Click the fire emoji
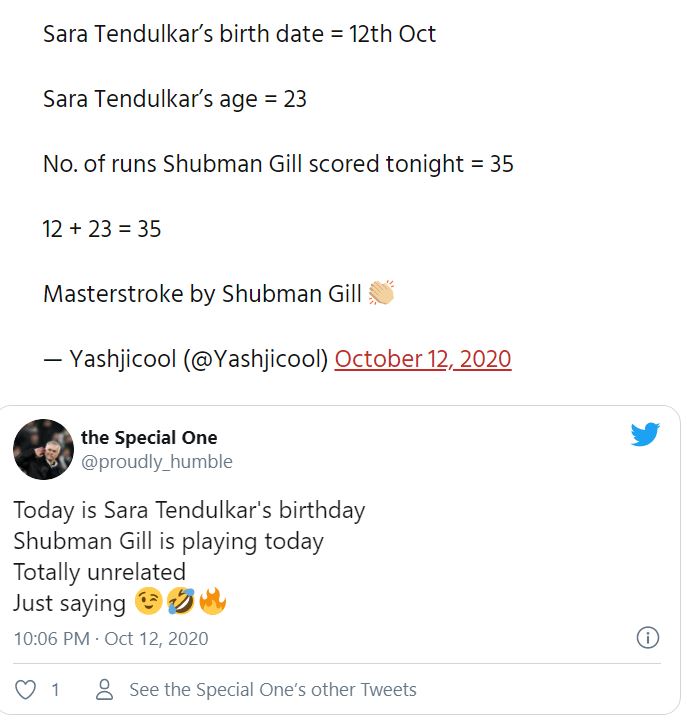687x726 pixels. pyautogui.click(x=213, y=603)
